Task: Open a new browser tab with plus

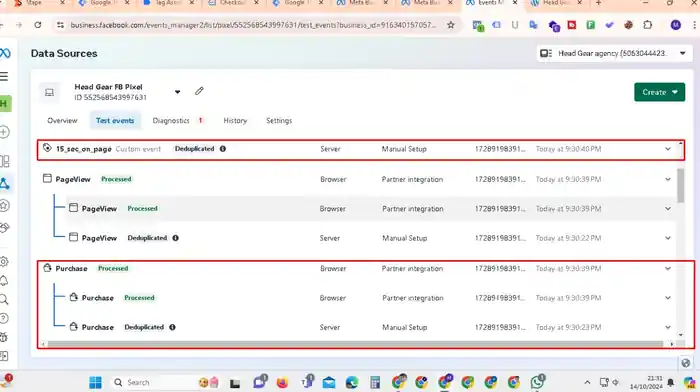Action: pyautogui.click(x=599, y=3)
